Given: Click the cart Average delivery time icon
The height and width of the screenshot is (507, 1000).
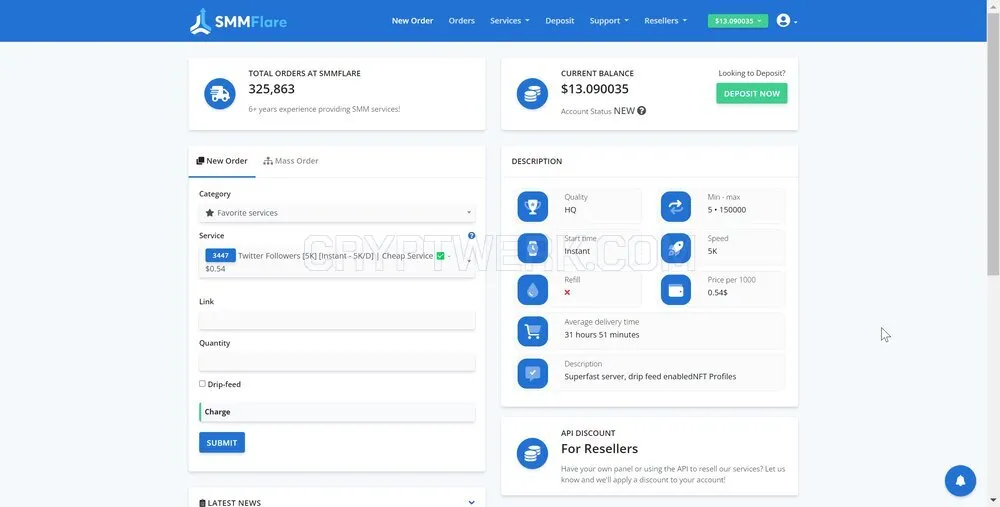Looking at the screenshot, I should pyautogui.click(x=533, y=332).
